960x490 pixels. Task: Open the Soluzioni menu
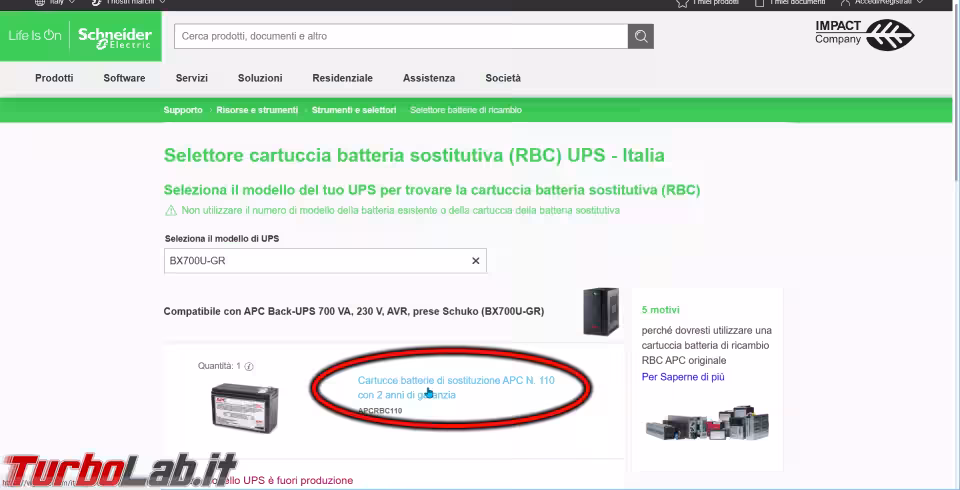pos(260,78)
